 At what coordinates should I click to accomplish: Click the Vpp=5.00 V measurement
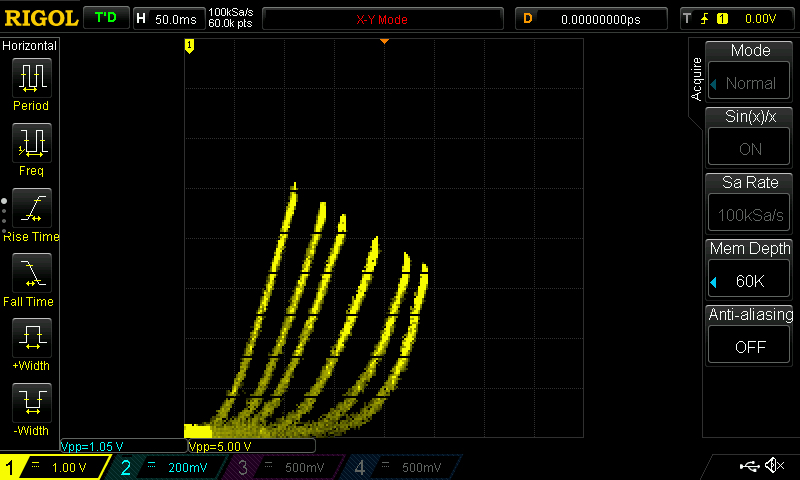tap(252, 446)
